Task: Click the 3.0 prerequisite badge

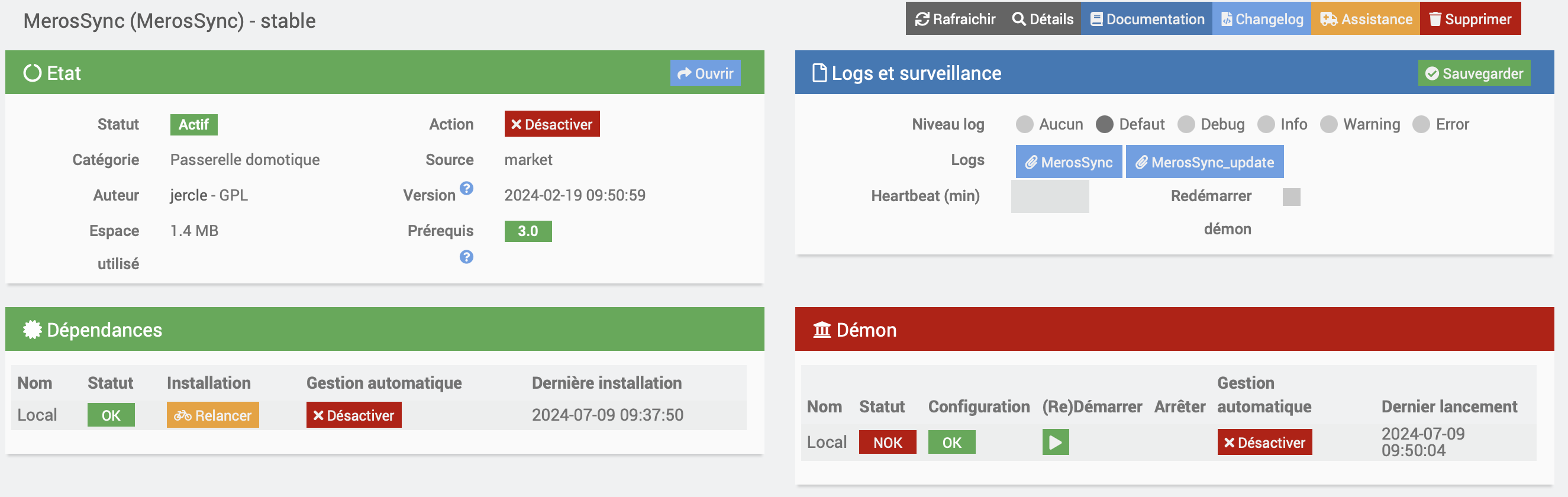Action: point(528,231)
